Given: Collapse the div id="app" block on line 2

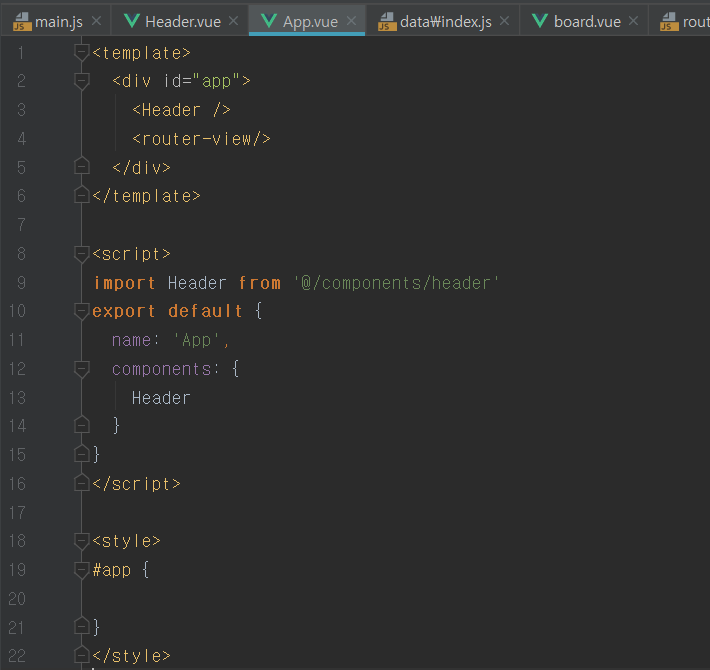Looking at the screenshot, I should pyautogui.click(x=82, y=81).
